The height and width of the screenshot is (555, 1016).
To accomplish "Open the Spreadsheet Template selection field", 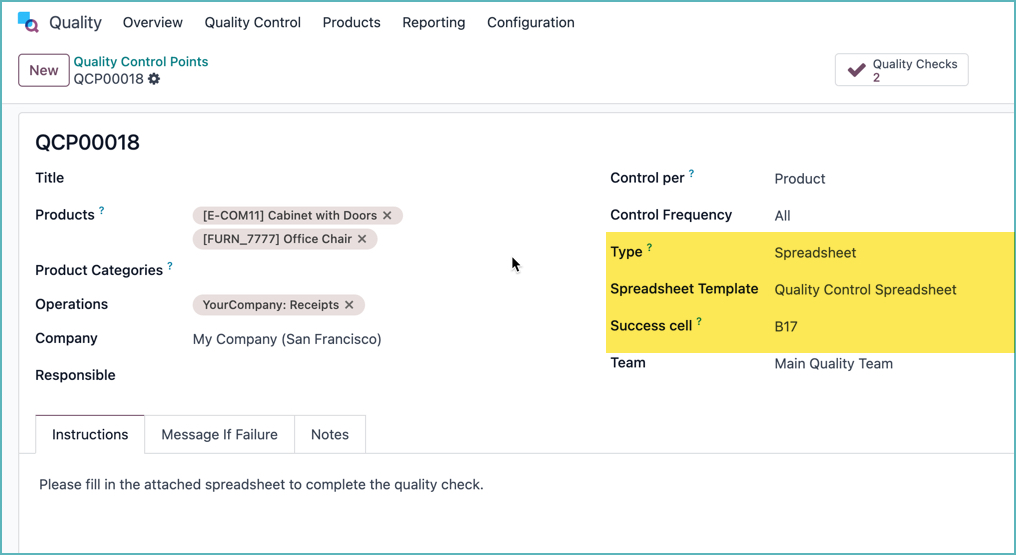I will click(x=880, y=290).
